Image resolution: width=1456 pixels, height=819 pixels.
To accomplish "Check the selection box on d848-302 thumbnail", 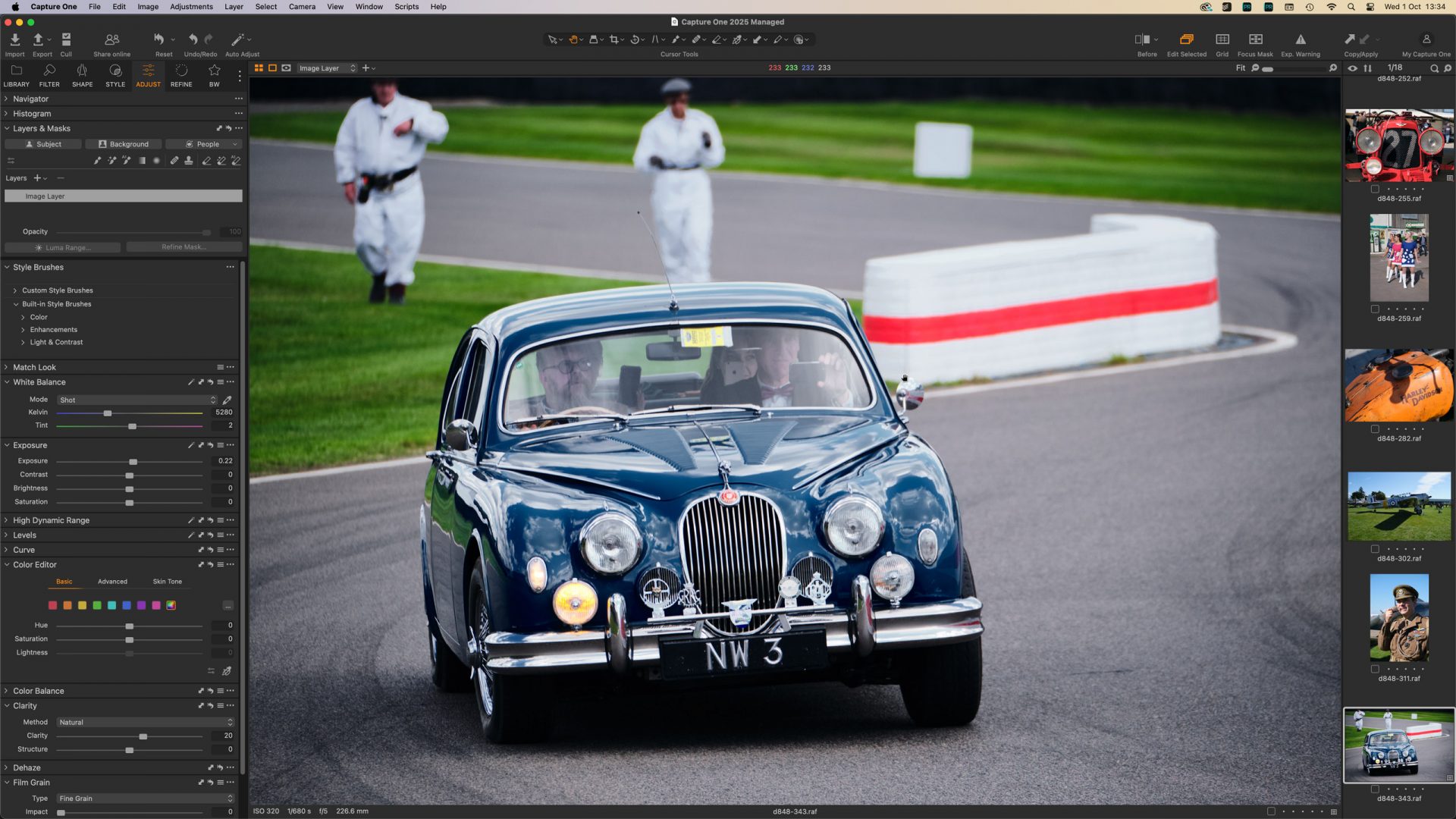I will tap(1375, 549).
